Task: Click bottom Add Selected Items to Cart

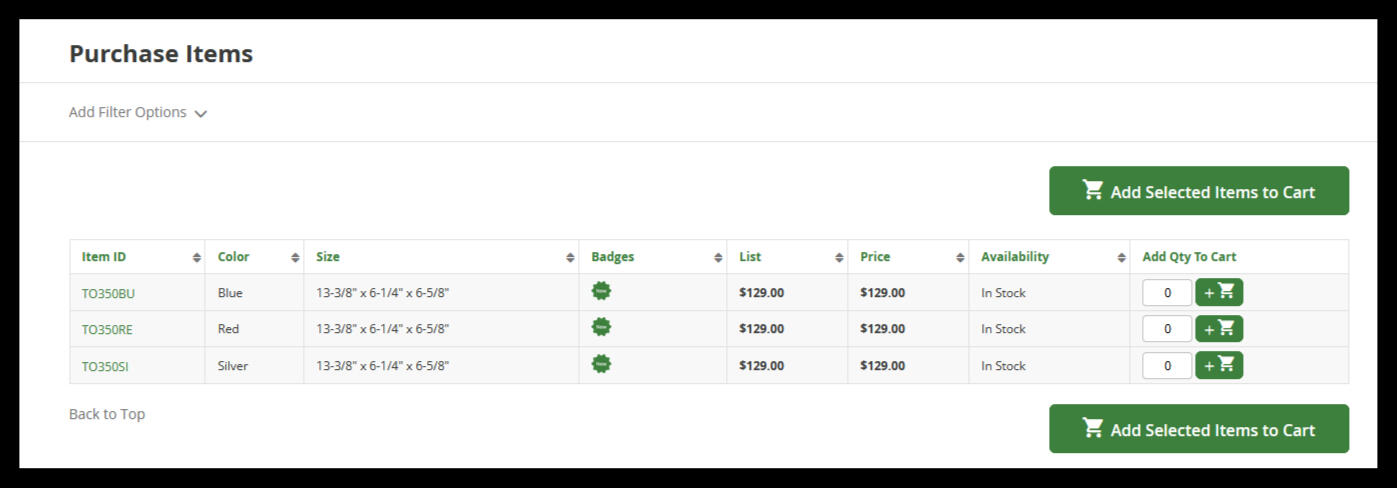Action: point(1198,429)
